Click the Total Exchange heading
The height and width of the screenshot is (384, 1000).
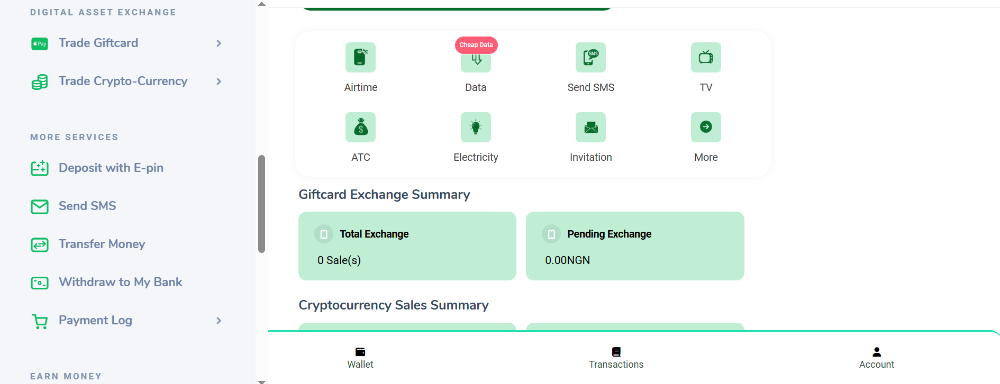[x=374, y=234]
